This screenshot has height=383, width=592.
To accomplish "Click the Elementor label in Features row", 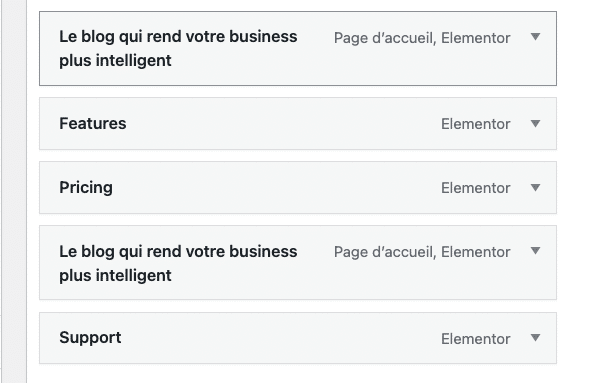I will click(476, 124).
